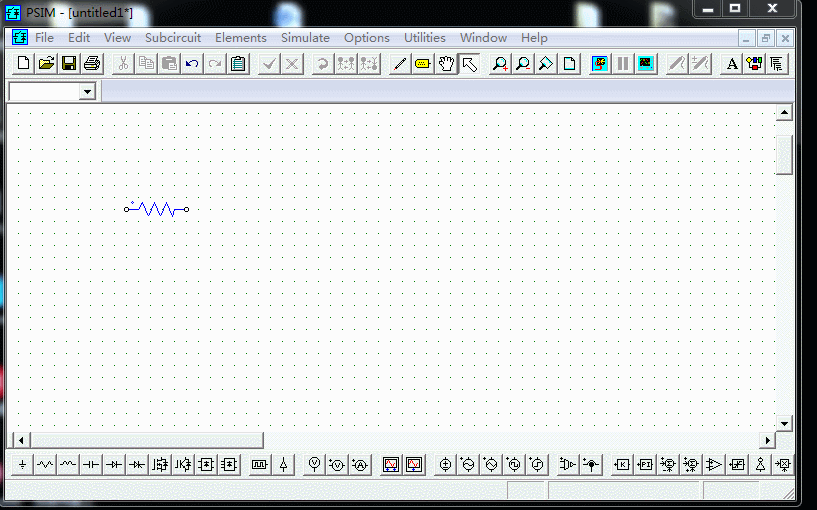Click the list icon at toolbar end
817x510 pixels.
click(x=777, y=64)
